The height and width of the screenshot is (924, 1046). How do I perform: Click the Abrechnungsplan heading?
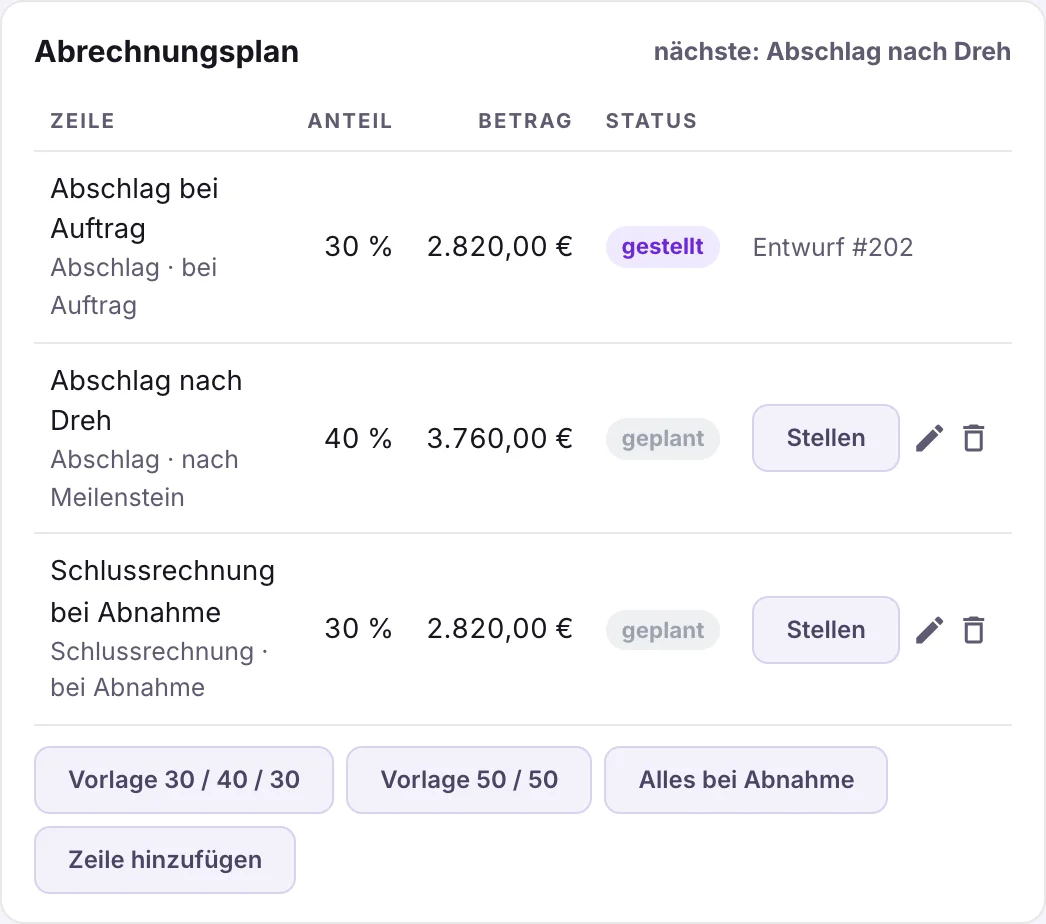167,51
